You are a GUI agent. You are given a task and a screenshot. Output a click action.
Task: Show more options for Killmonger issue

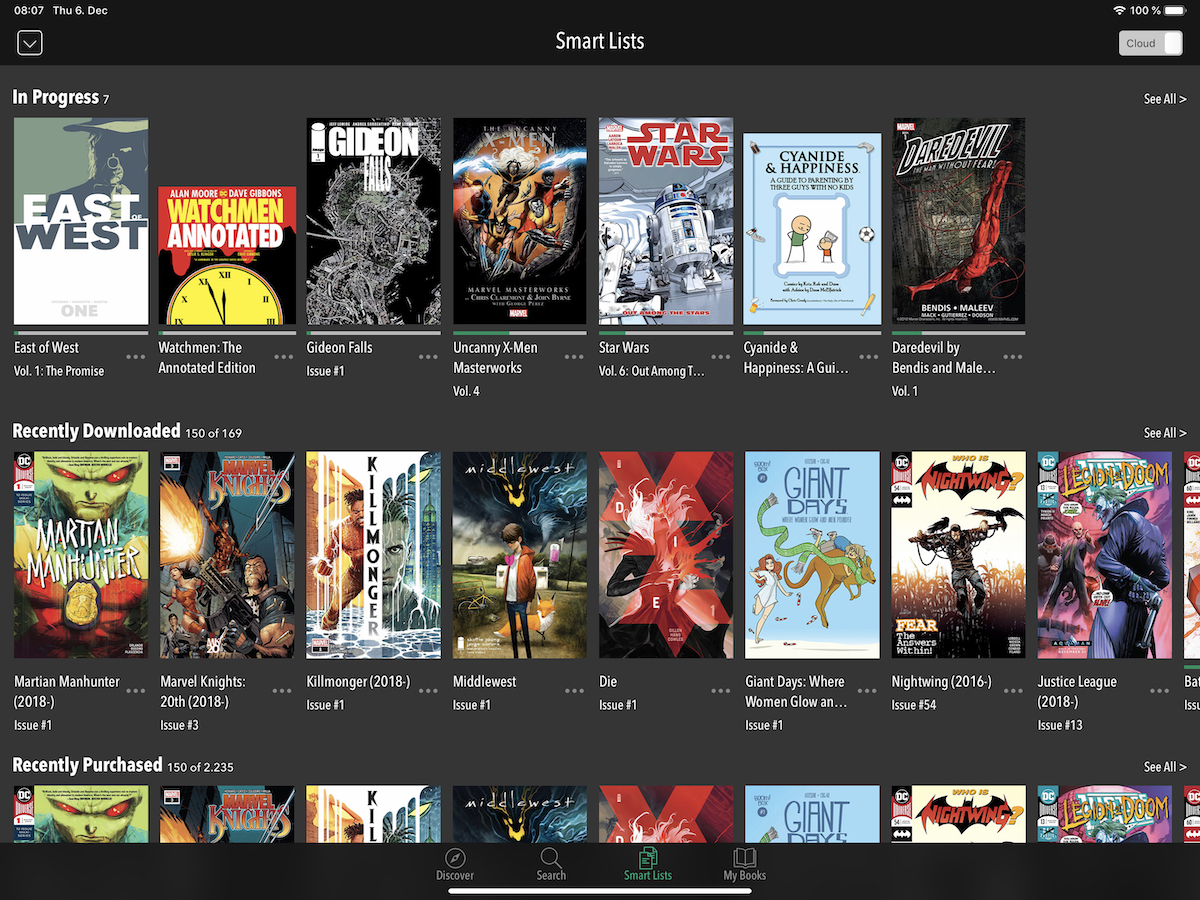click(428, 691)
